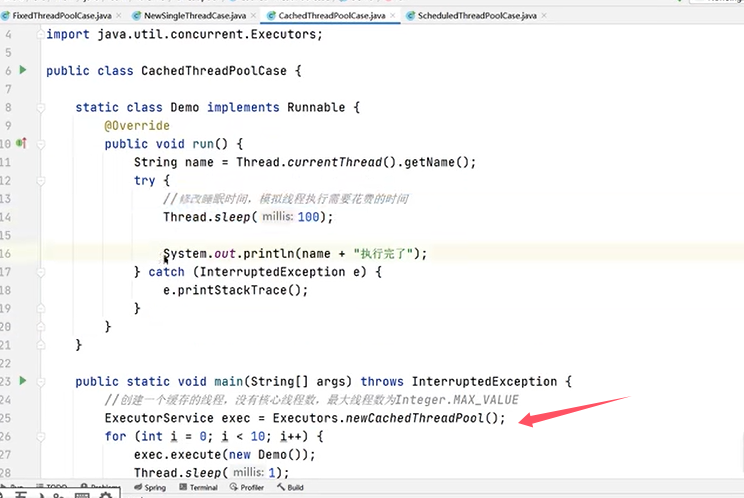This screenshot has height=498, width=744.
Task: Collapse the static class Demo block
Action: pyautogui.click(x=41, y=108)
